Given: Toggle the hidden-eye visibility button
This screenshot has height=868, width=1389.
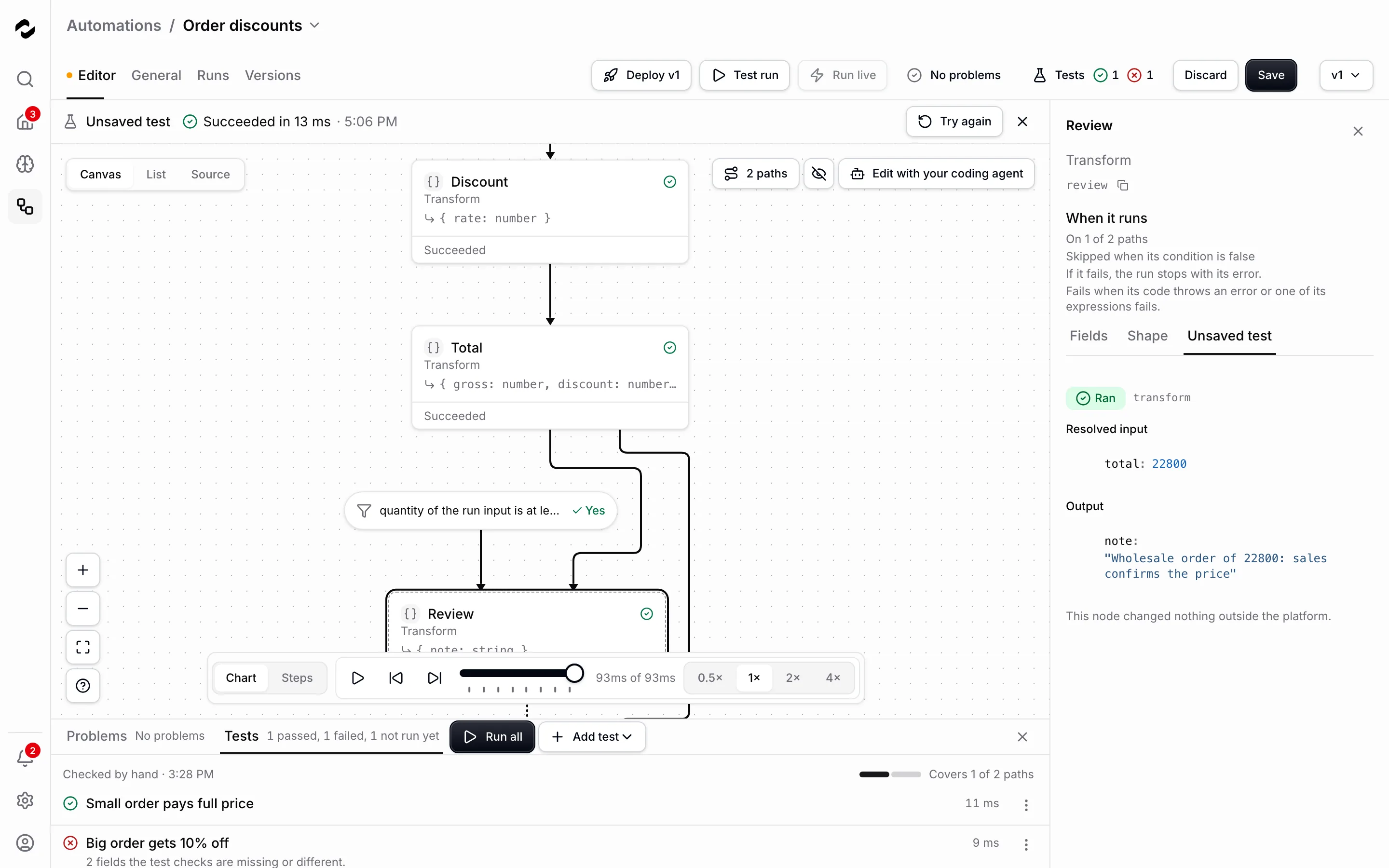Looking at the screenshot, I should (819, 174).
